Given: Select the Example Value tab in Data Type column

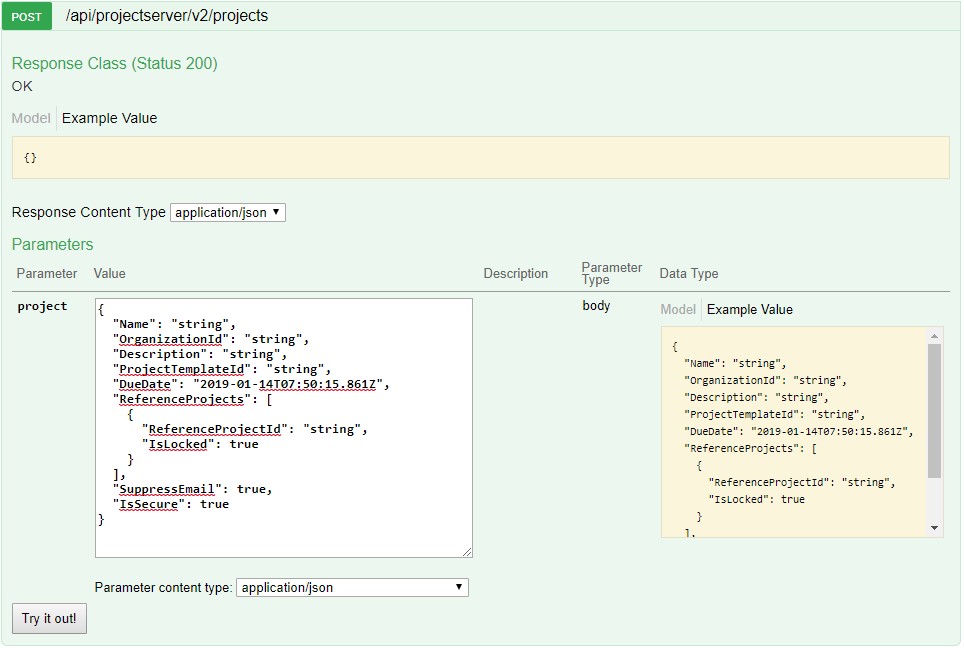Looking at the screenshot, I should [749, 309].
